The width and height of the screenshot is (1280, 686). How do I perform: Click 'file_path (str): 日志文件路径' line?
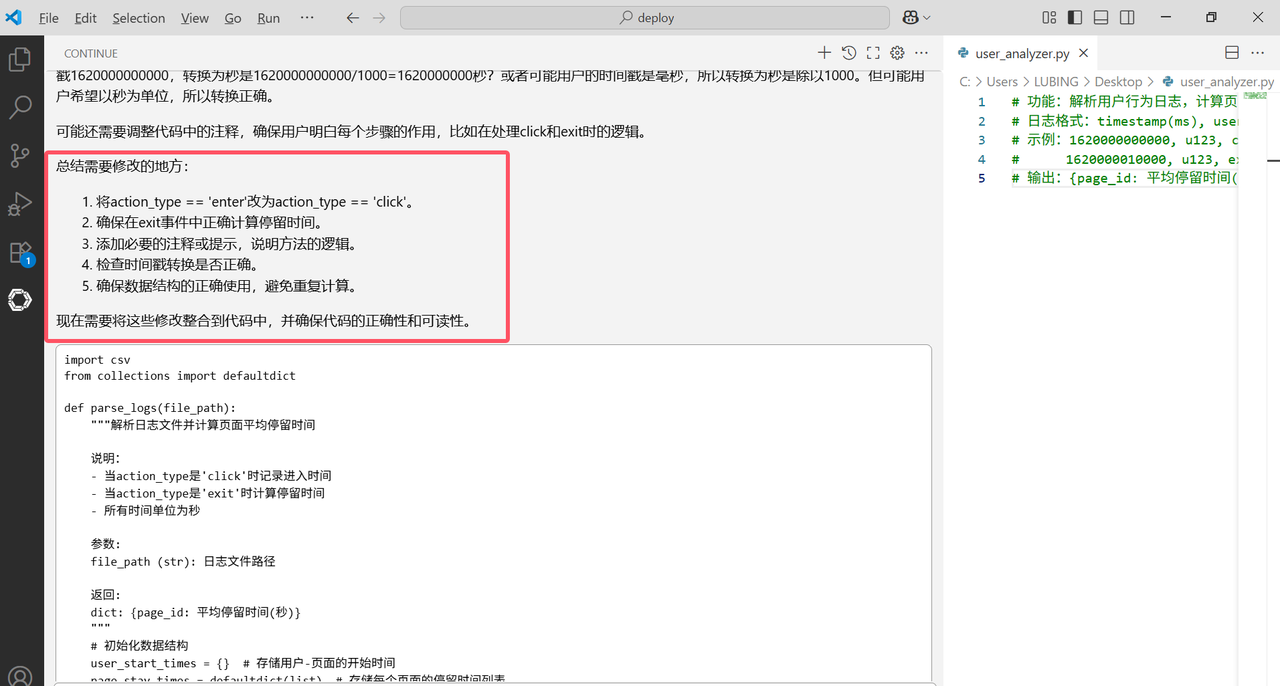coord(183,562)
